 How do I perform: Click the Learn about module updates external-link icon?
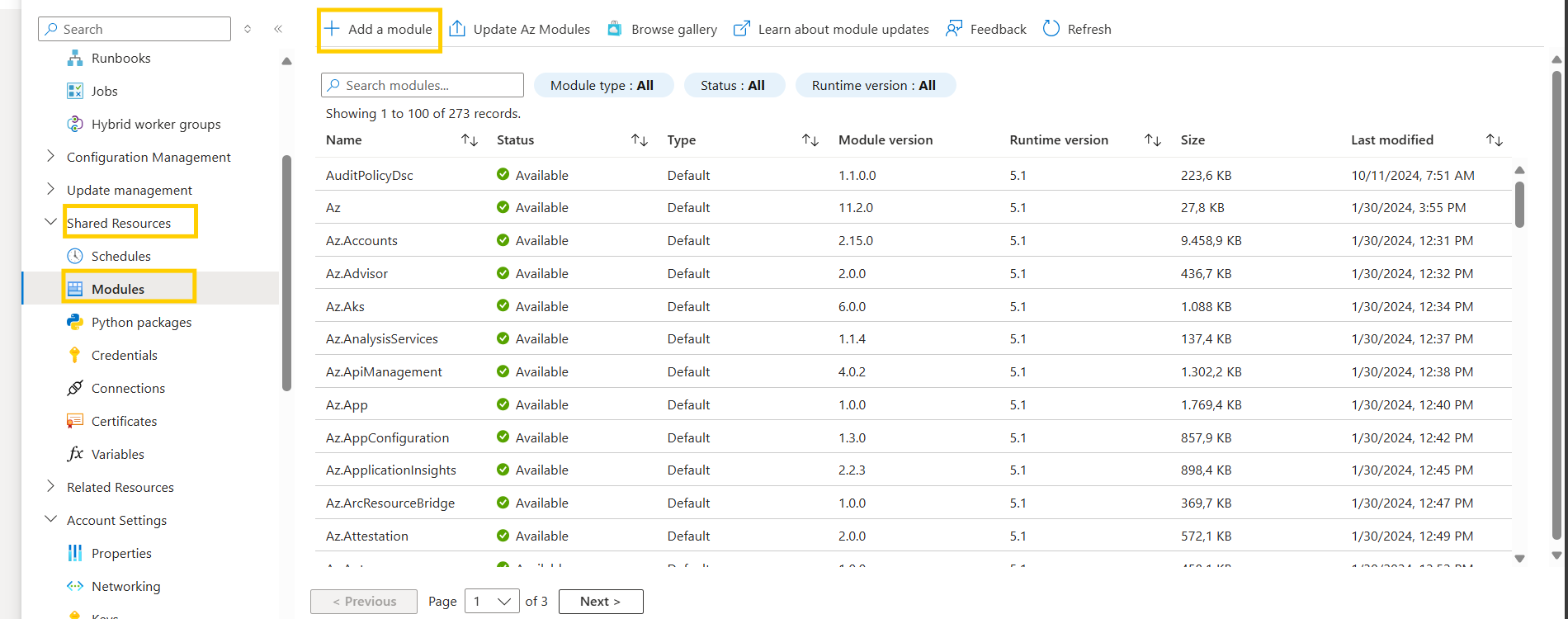(x=742, y=29)
